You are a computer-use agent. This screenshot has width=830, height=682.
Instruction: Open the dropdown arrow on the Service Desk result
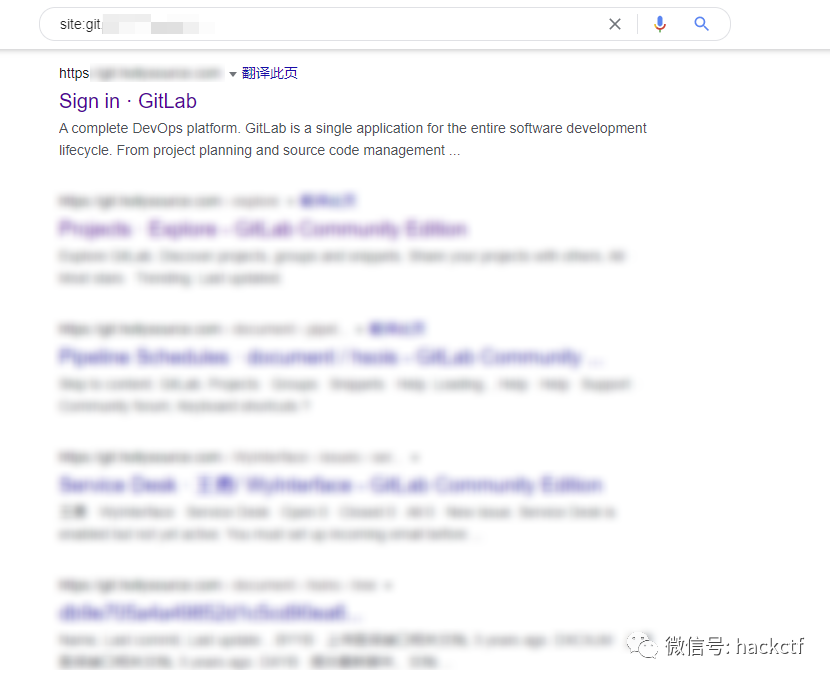[415, 457]
